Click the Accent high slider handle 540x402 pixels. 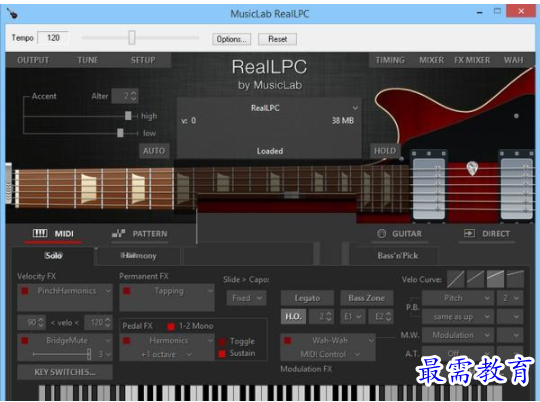pos(128,116)
